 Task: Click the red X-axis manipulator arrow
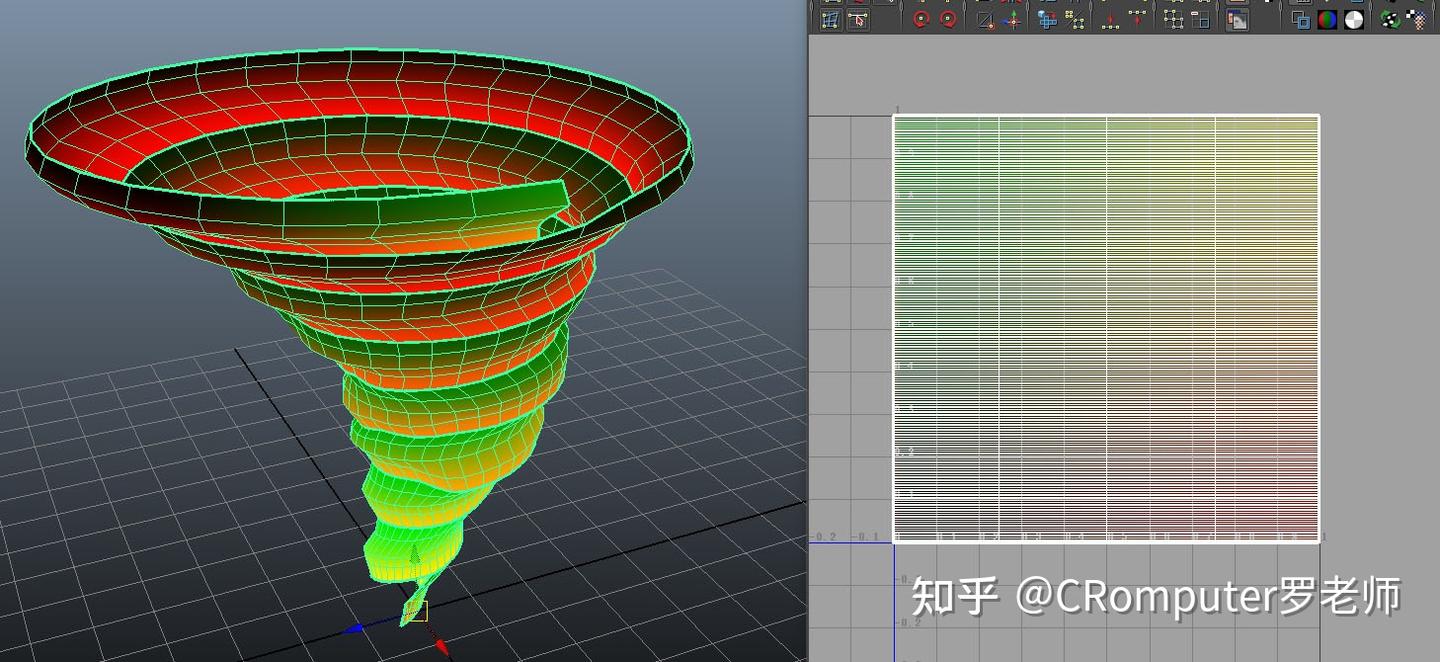442,647
